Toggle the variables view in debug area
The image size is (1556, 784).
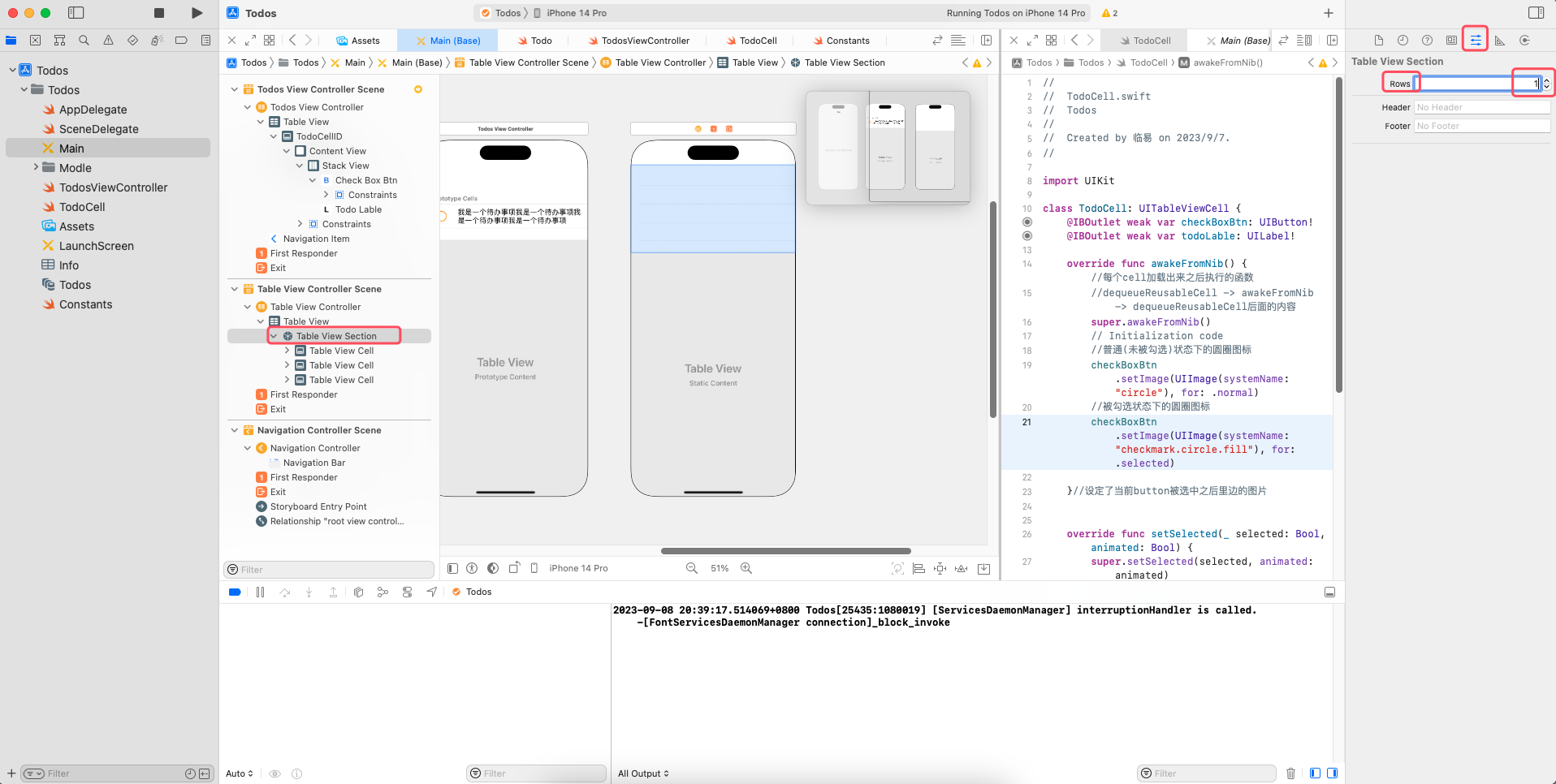[1314, 773]
